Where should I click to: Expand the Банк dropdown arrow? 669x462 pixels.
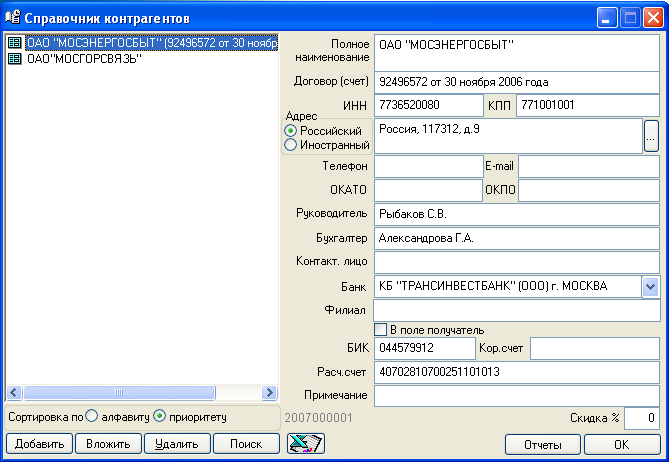(x=651, y=287)
